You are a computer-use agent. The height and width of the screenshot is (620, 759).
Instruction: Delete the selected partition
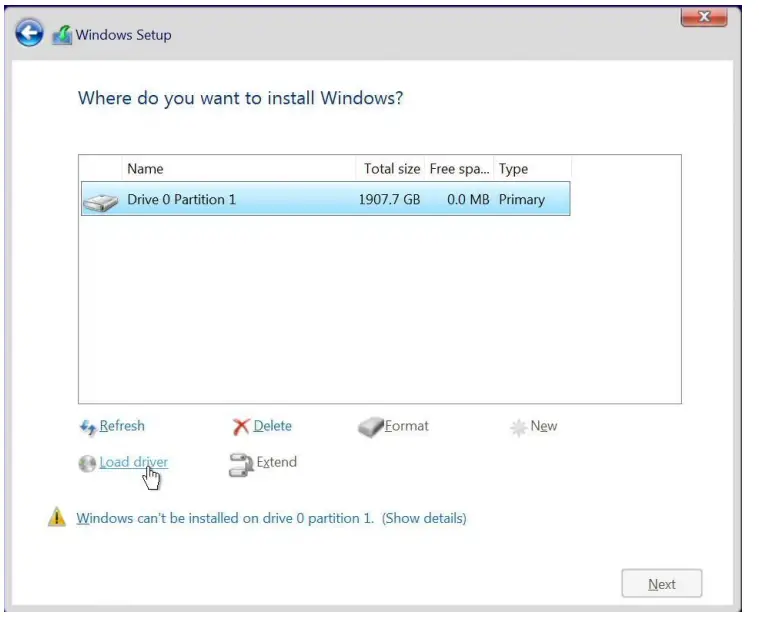coord(273,426)
